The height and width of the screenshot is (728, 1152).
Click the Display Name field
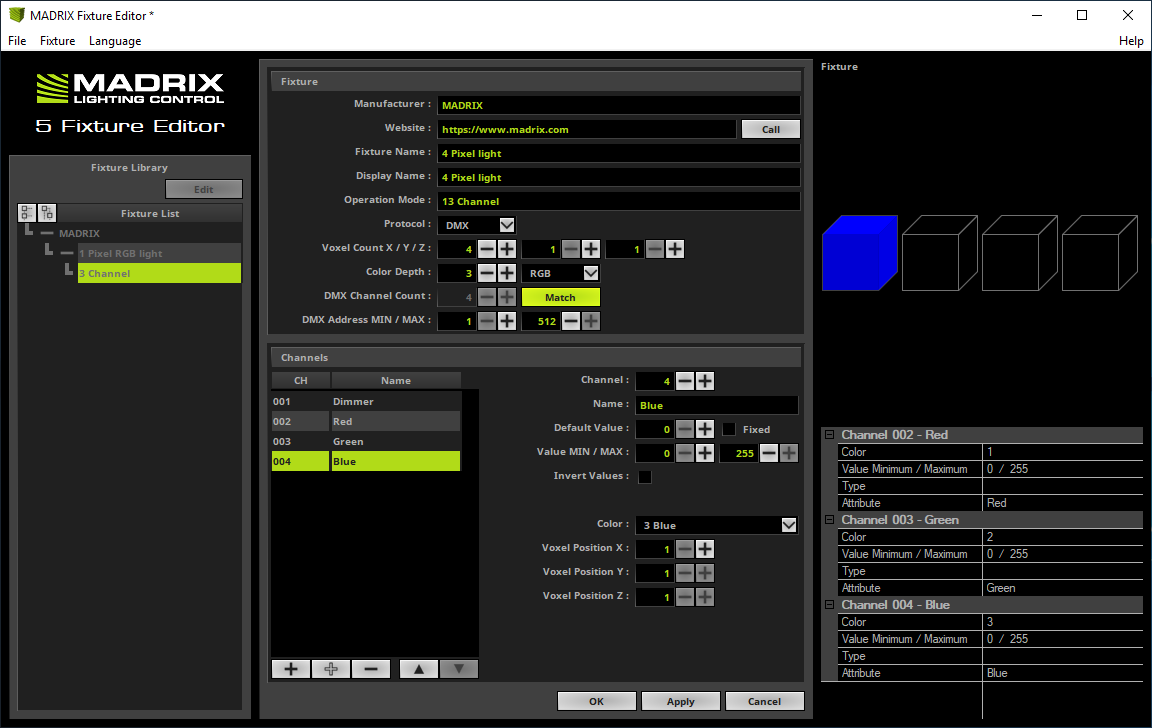click(x=619, y=177)
